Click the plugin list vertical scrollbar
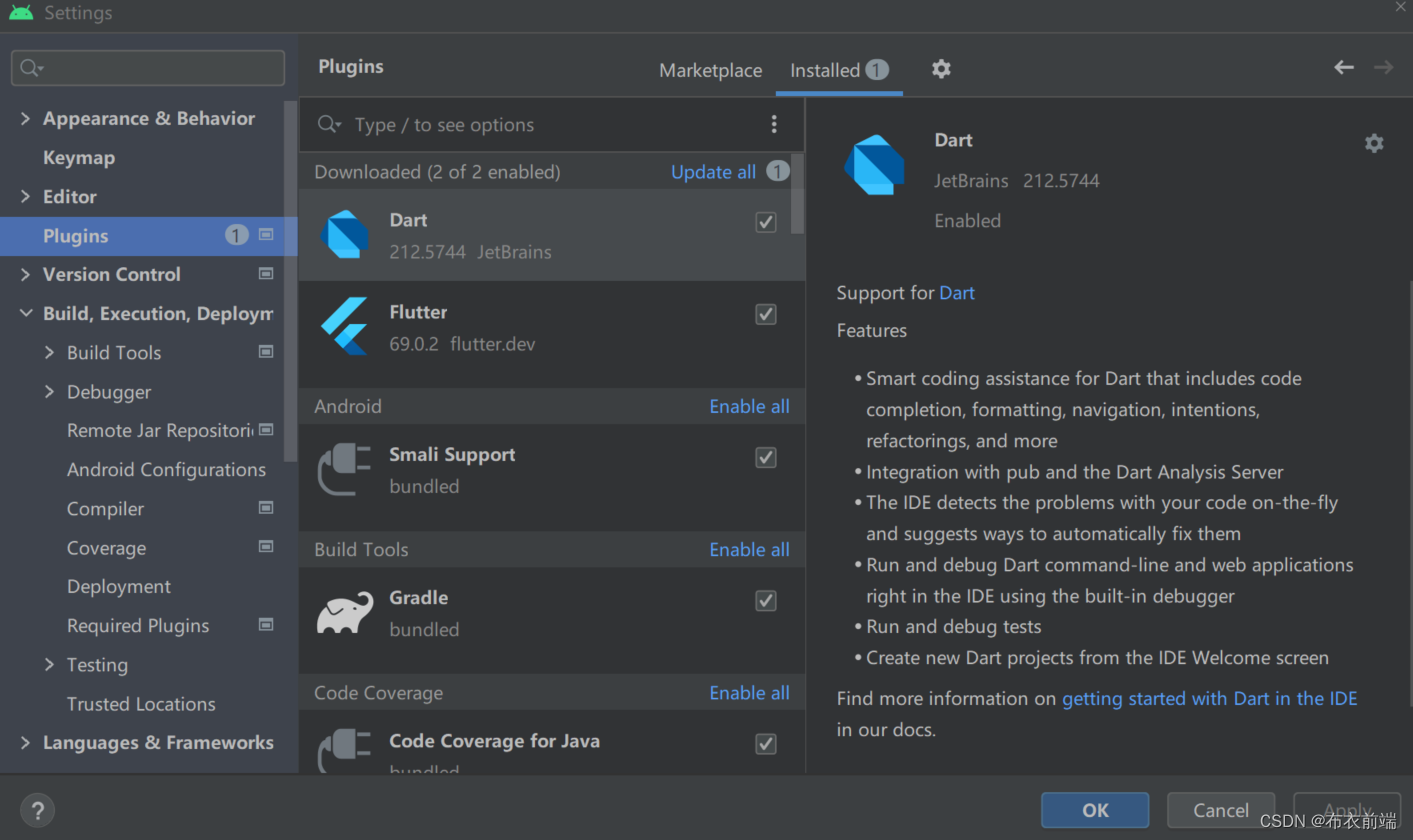The image size is (1413, 840). 797,194
